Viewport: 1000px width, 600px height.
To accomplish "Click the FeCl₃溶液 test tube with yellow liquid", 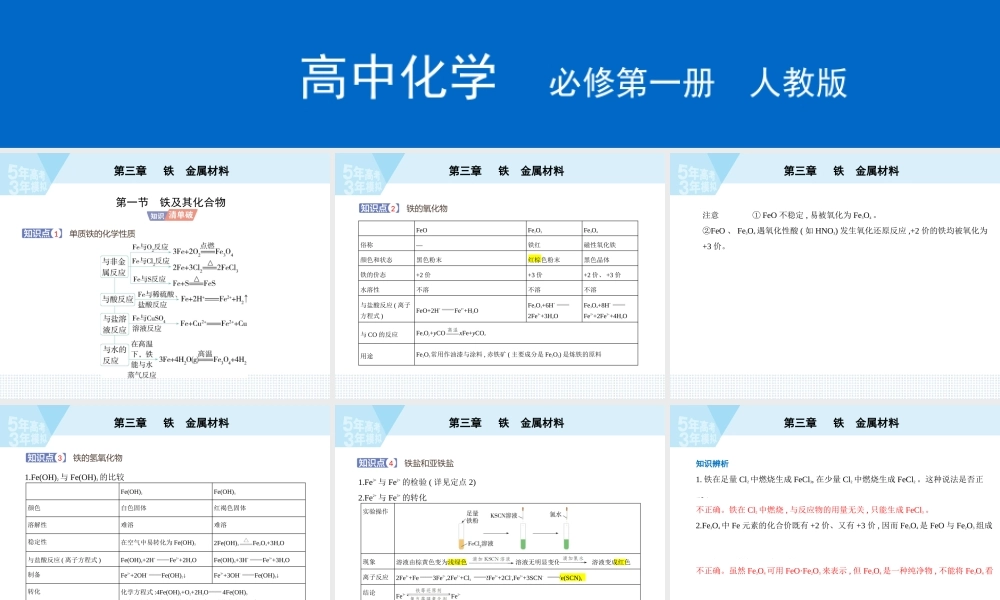I will point(461,536).
